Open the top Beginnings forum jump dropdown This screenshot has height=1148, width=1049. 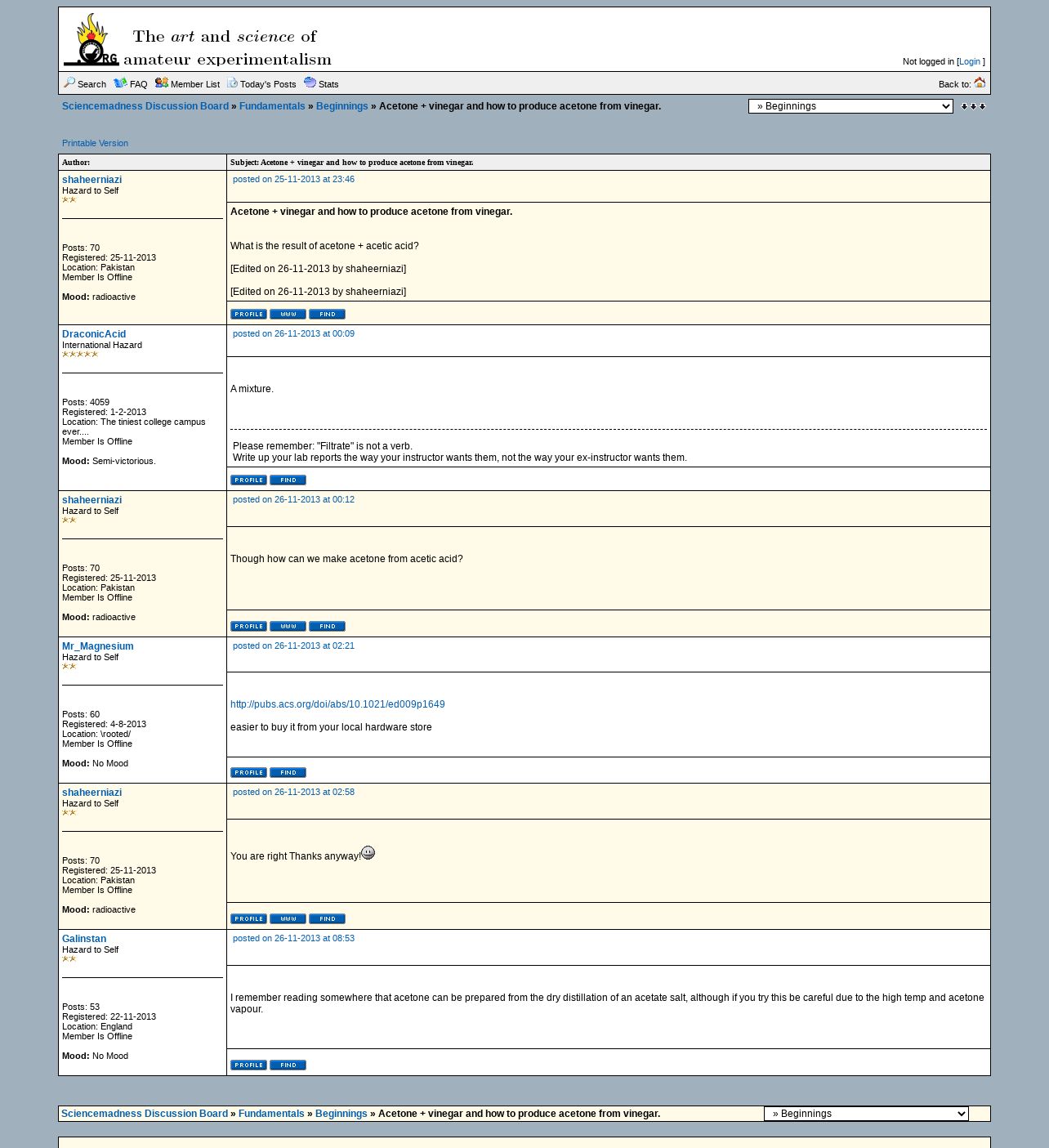pyautogui.click(x=850, y=106)
